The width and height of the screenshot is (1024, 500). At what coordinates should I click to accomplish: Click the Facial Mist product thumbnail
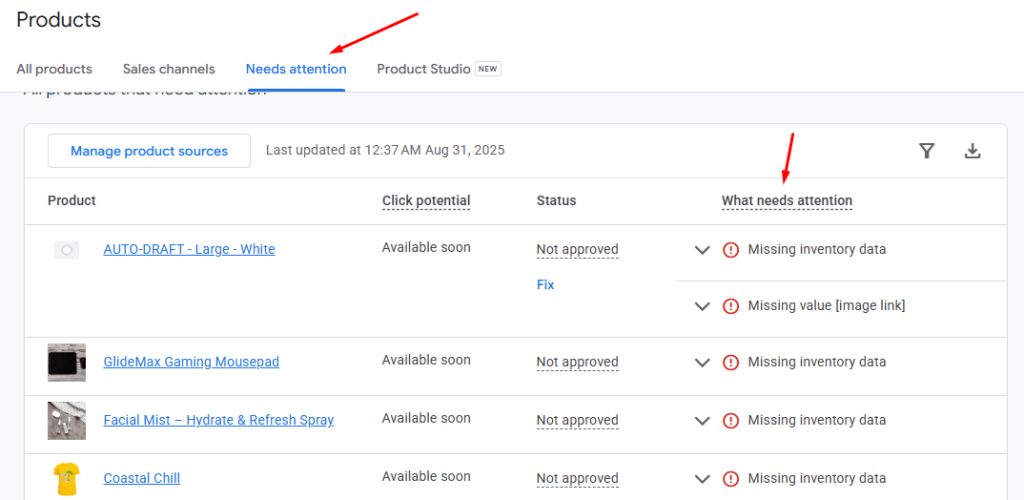coord(67,420)
